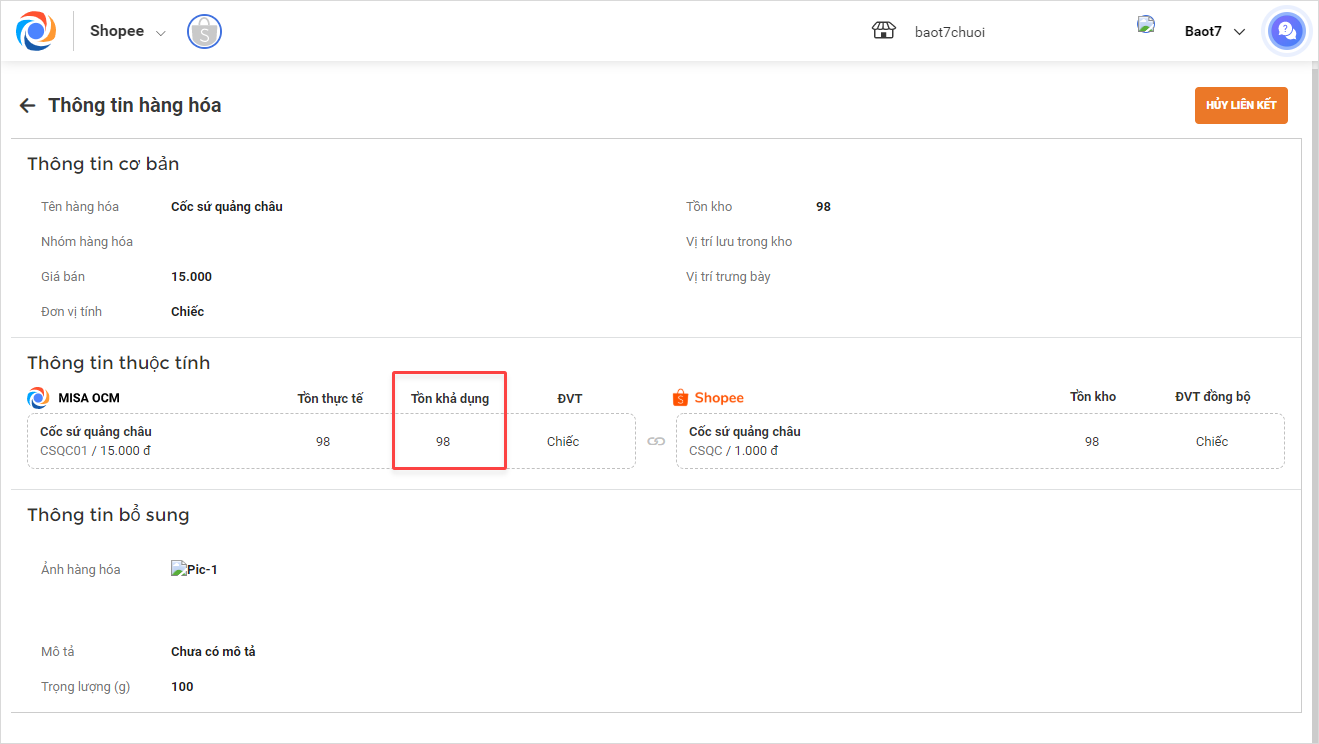Image resolution: width=1319 pixels, height=744 pixels.
Task: Click the link chain icon between products
Action: [x=656, y=441]
